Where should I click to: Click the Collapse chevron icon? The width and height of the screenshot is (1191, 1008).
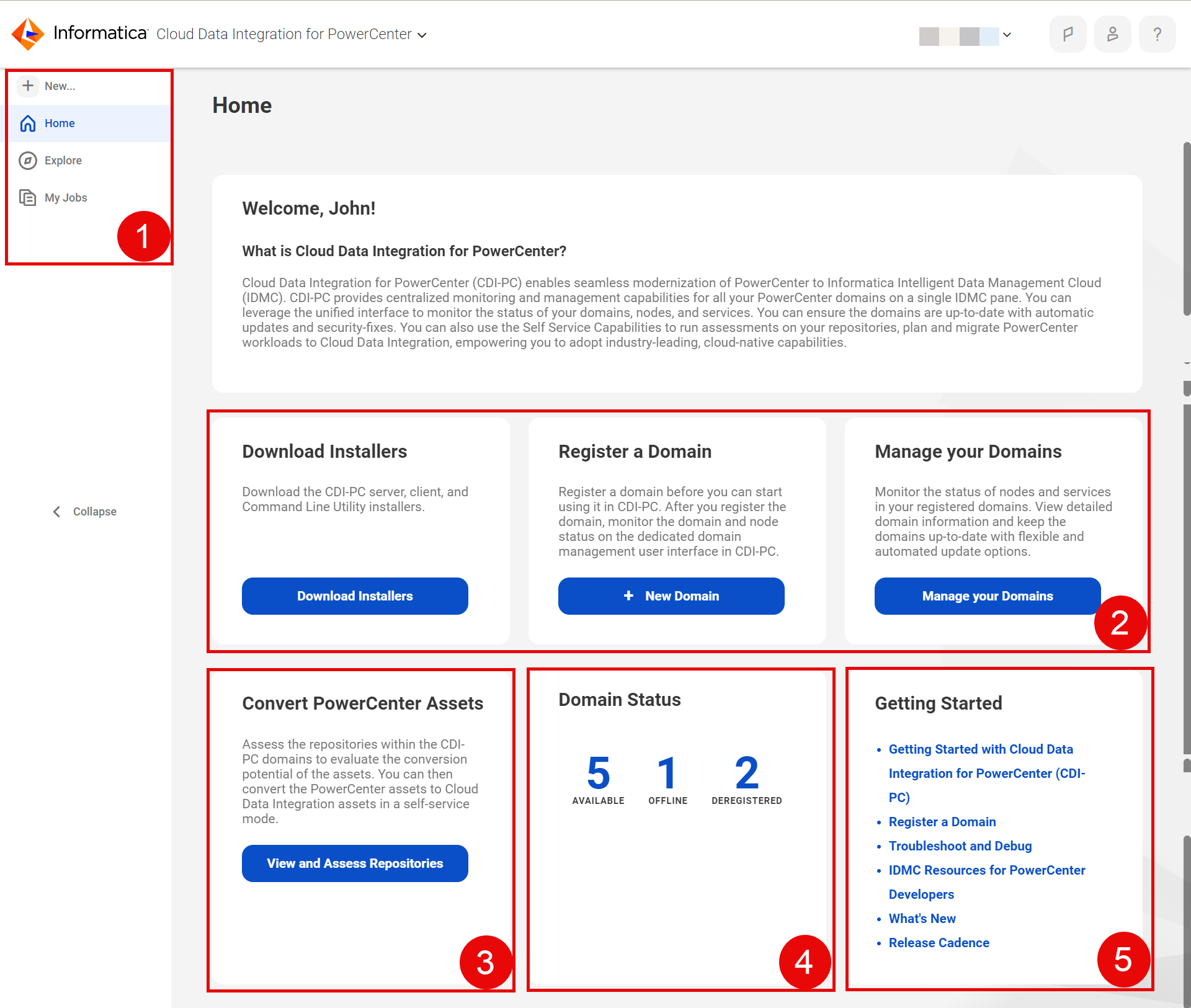[x=56, y=511]
